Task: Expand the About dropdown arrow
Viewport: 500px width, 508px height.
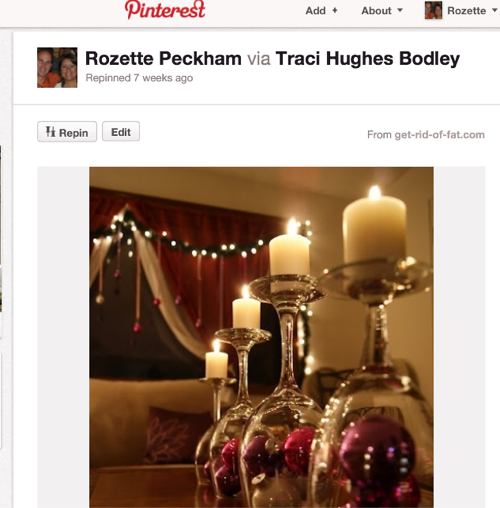Action: click(400, 10)
